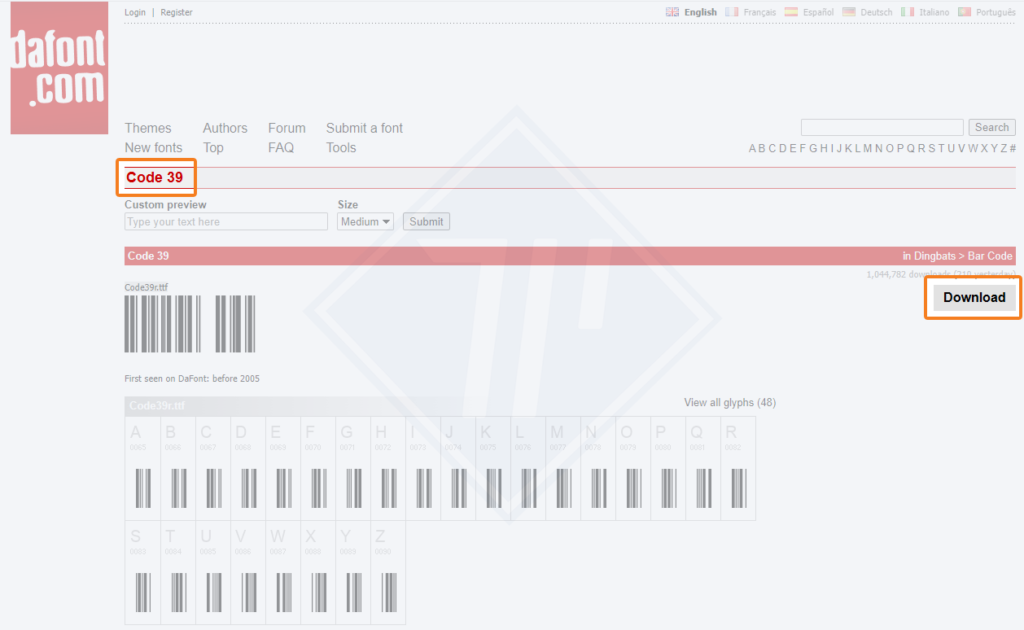Choose the Español flag language
This screenshot has width=1024, height=630.
pos(791,12)
